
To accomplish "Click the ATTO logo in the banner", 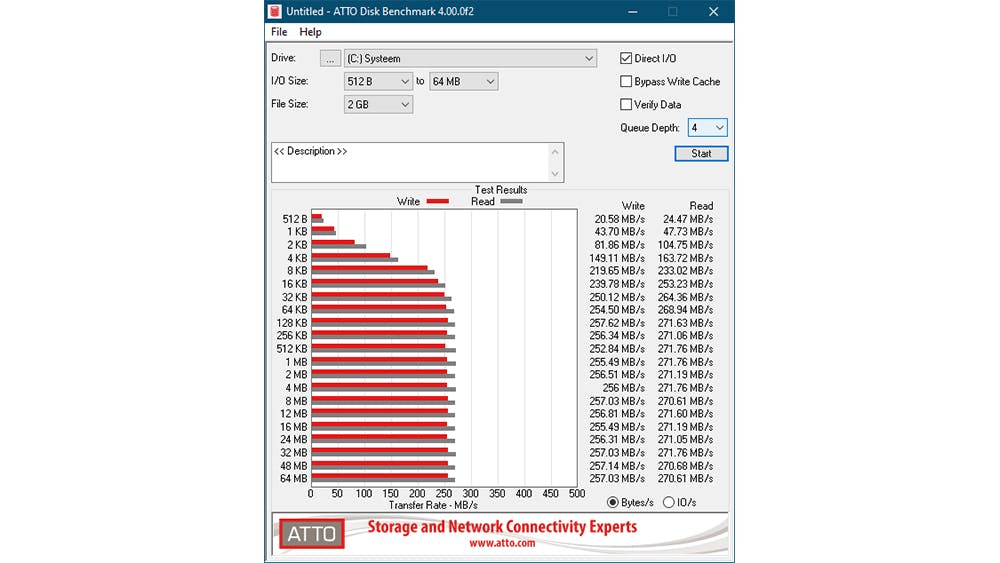I will pyautogui.click(x=312, y=534).
